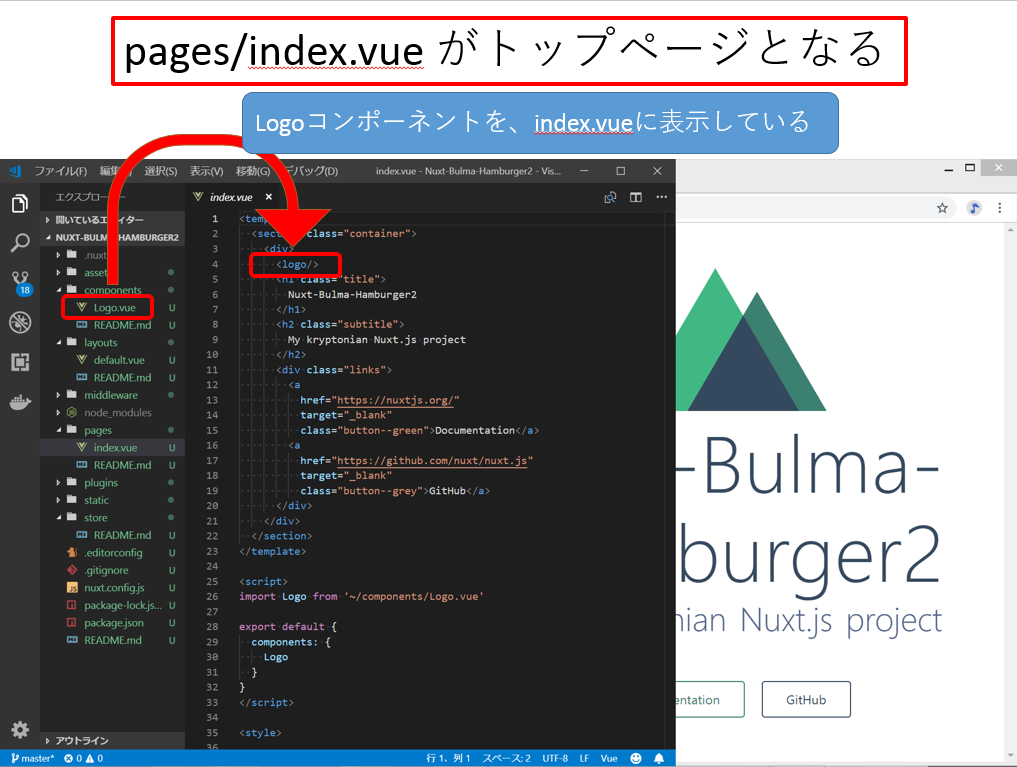Screen dimensions: 1017x767
Task: Bookmark the page with the star icon
Action: click(x=942, y=208)
